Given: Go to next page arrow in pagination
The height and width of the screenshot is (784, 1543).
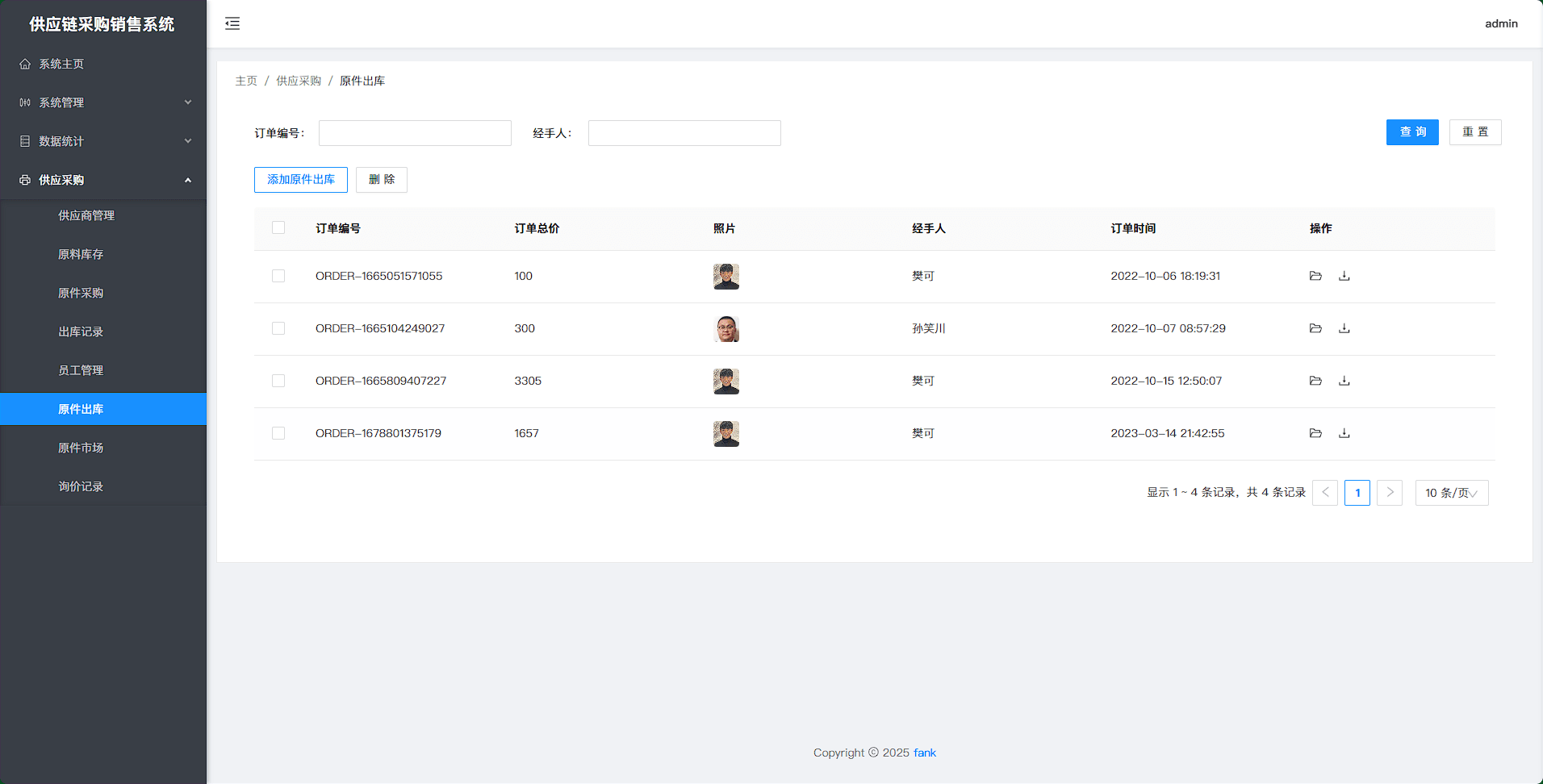Looking at the screenshot, I should coord(1390,492).
